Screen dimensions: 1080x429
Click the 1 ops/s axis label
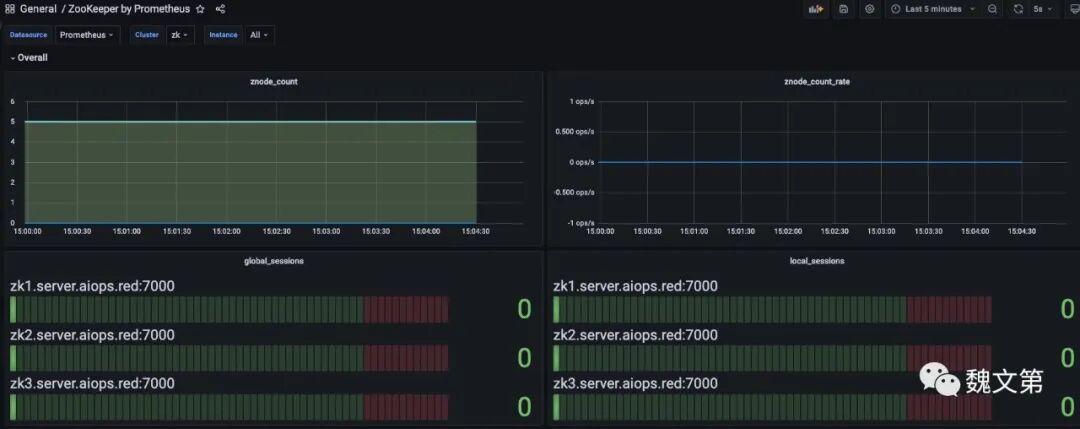coord(581,101)
